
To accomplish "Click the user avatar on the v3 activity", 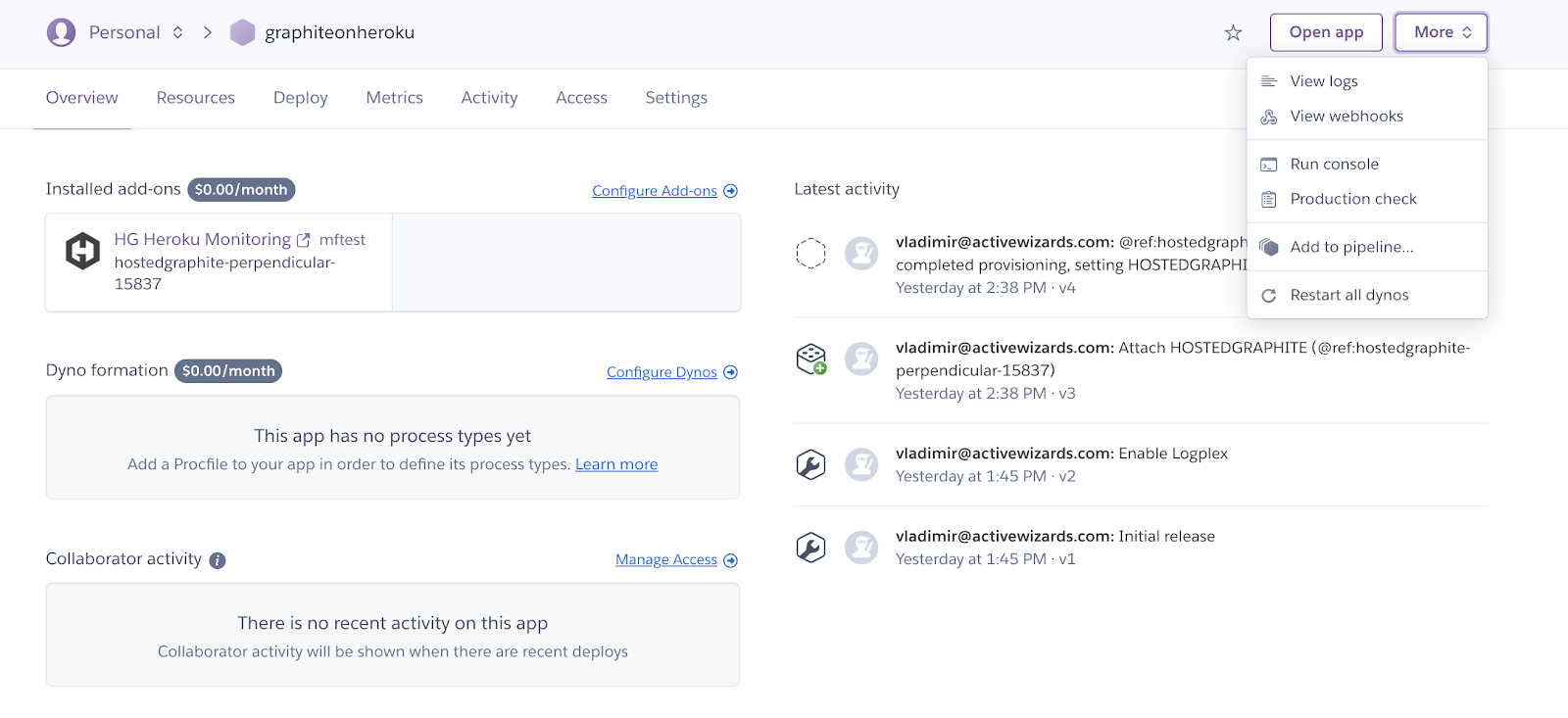I will (x=861, y=359).
